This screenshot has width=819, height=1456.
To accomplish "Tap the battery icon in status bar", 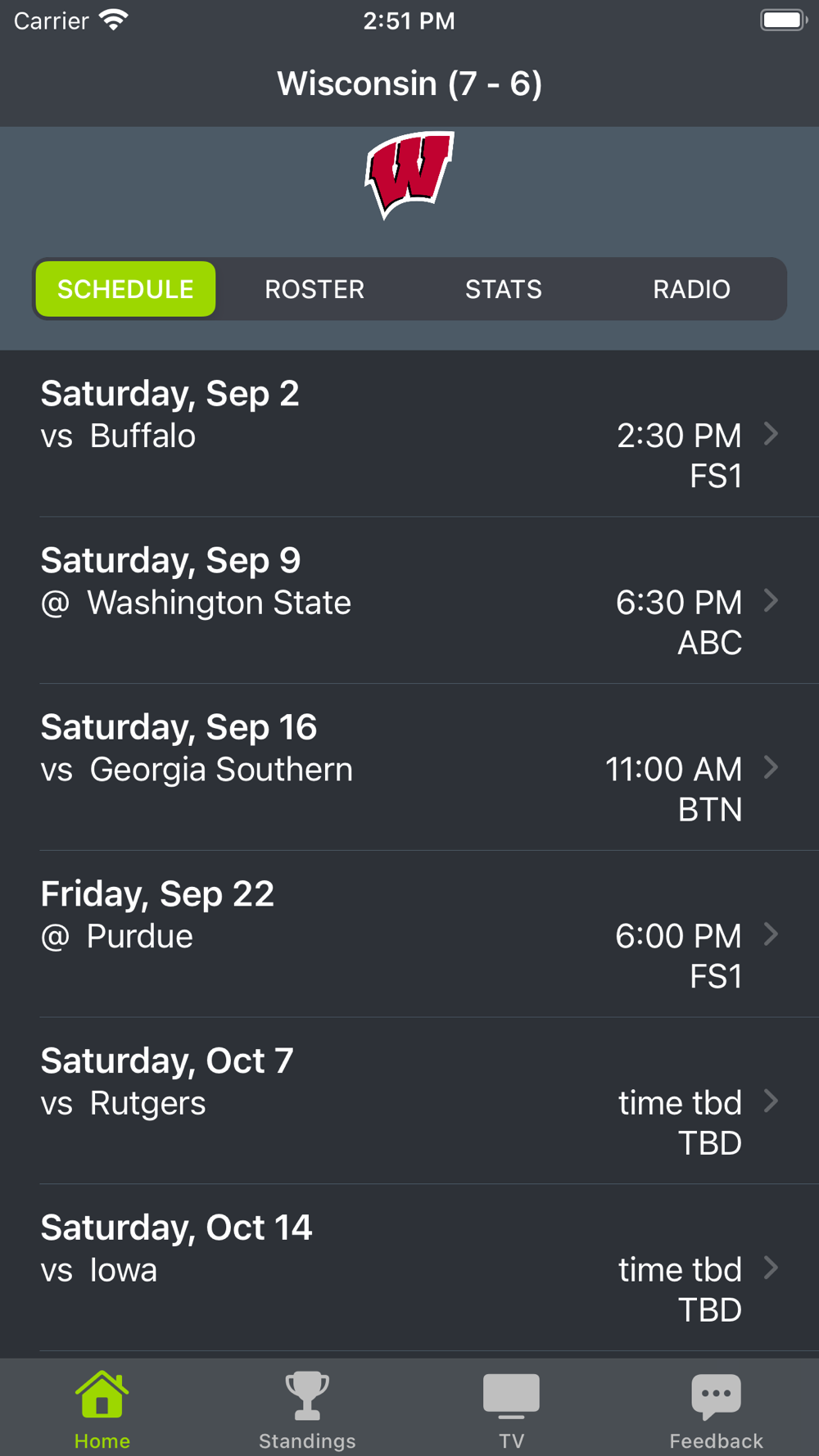I will tap(784, 20).
